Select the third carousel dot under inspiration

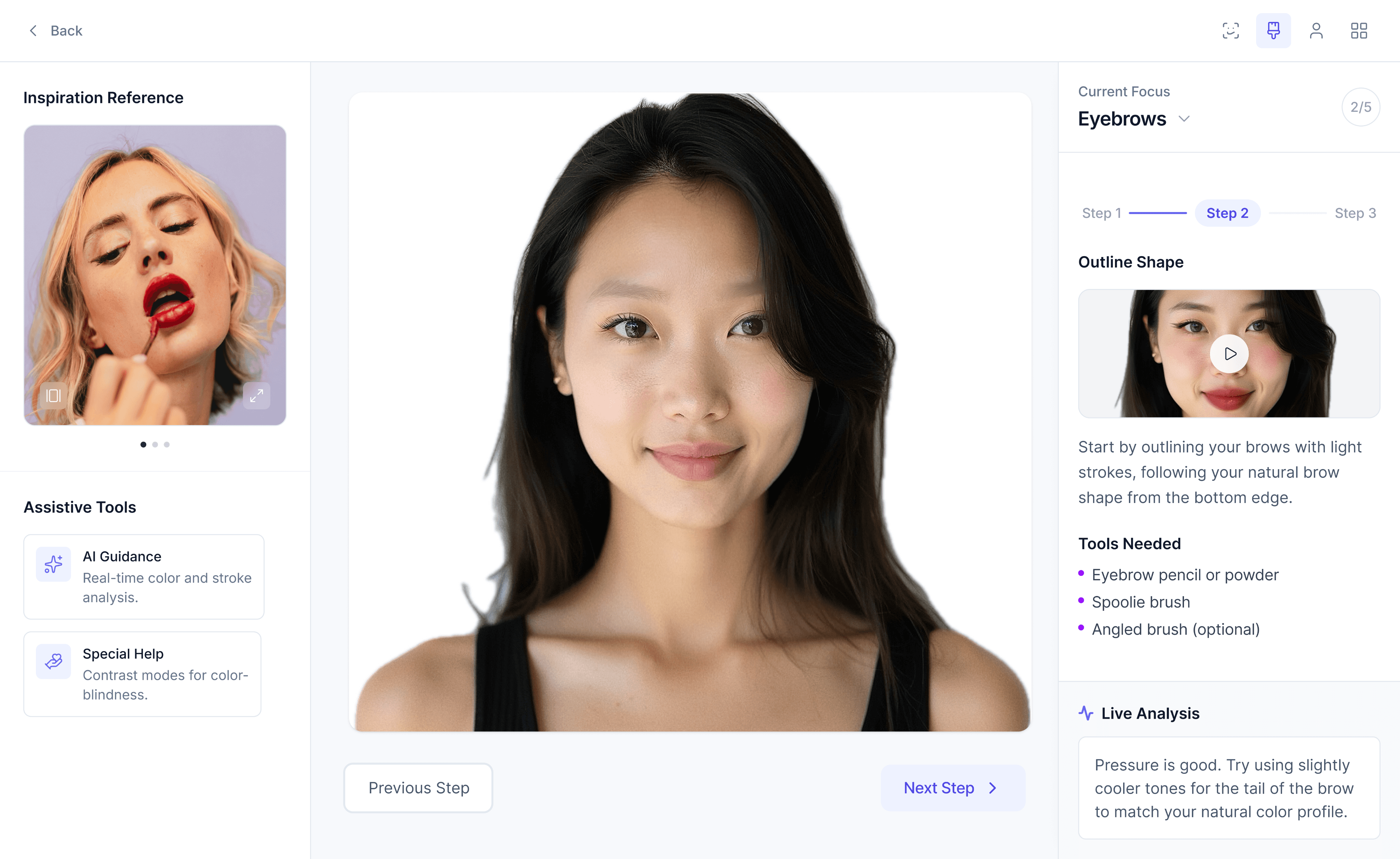click(x=166, y=445)
